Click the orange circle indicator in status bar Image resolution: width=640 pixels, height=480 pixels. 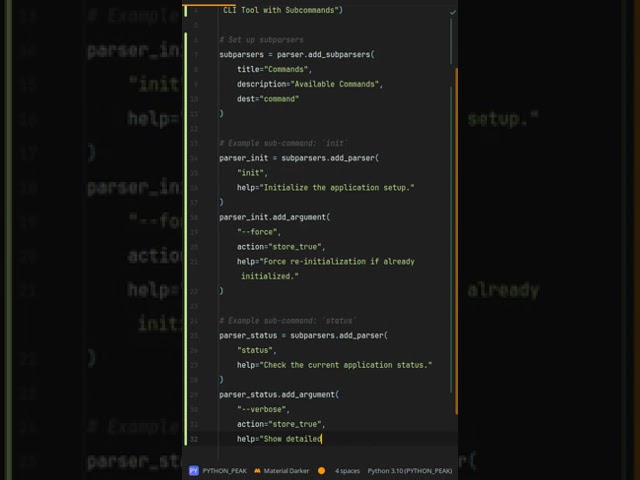(322, 471)
